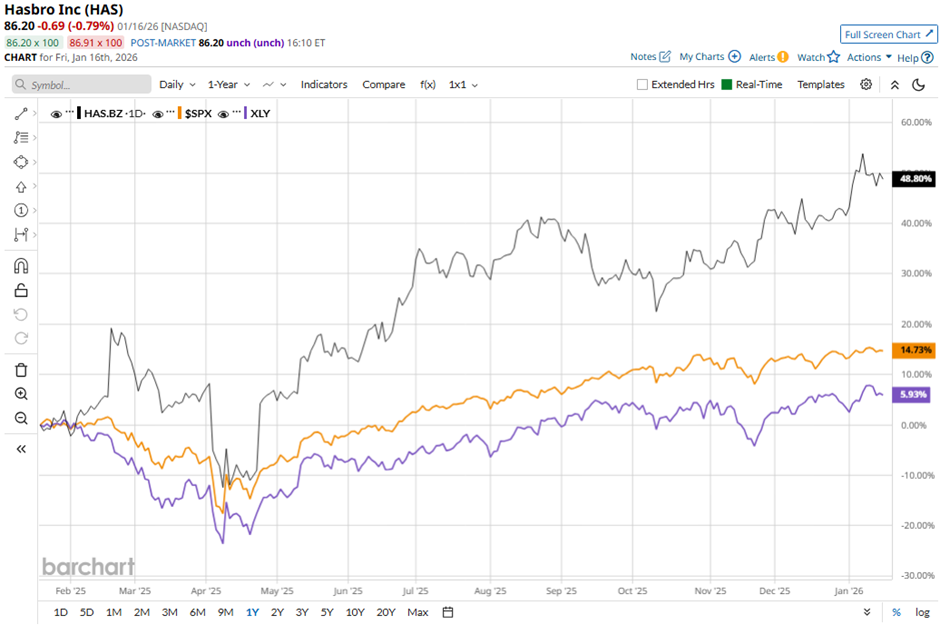Image resolution: width=940 pixels, height=625 pixels.
Task: Select the arrow marker tool
Action: pos(21,187)
